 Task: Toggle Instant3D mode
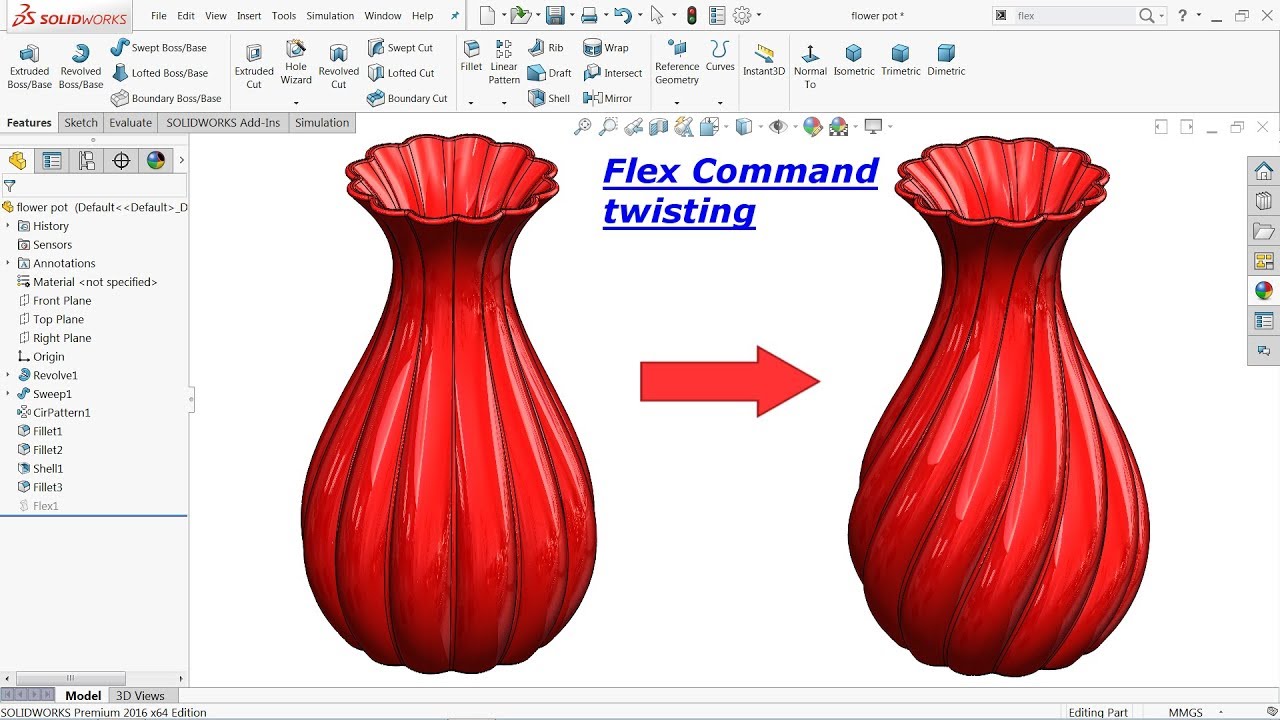point(764,60)
